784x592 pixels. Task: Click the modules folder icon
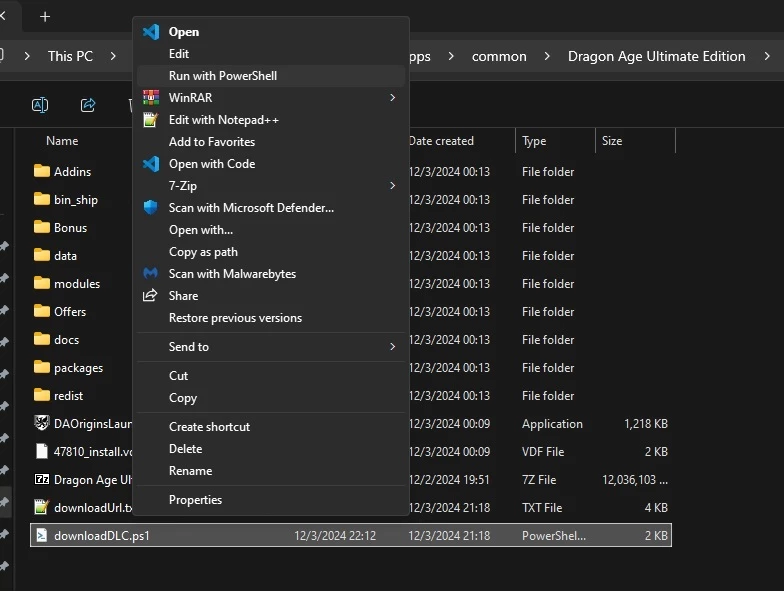click(42, 283)
